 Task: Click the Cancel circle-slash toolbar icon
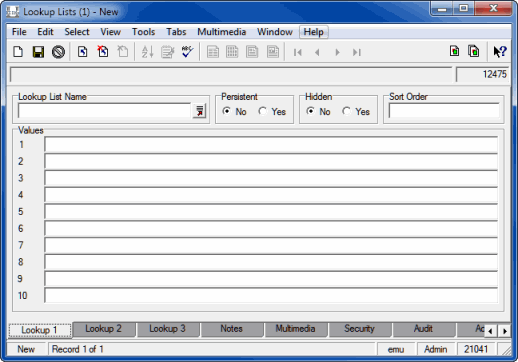pos(58,52)
